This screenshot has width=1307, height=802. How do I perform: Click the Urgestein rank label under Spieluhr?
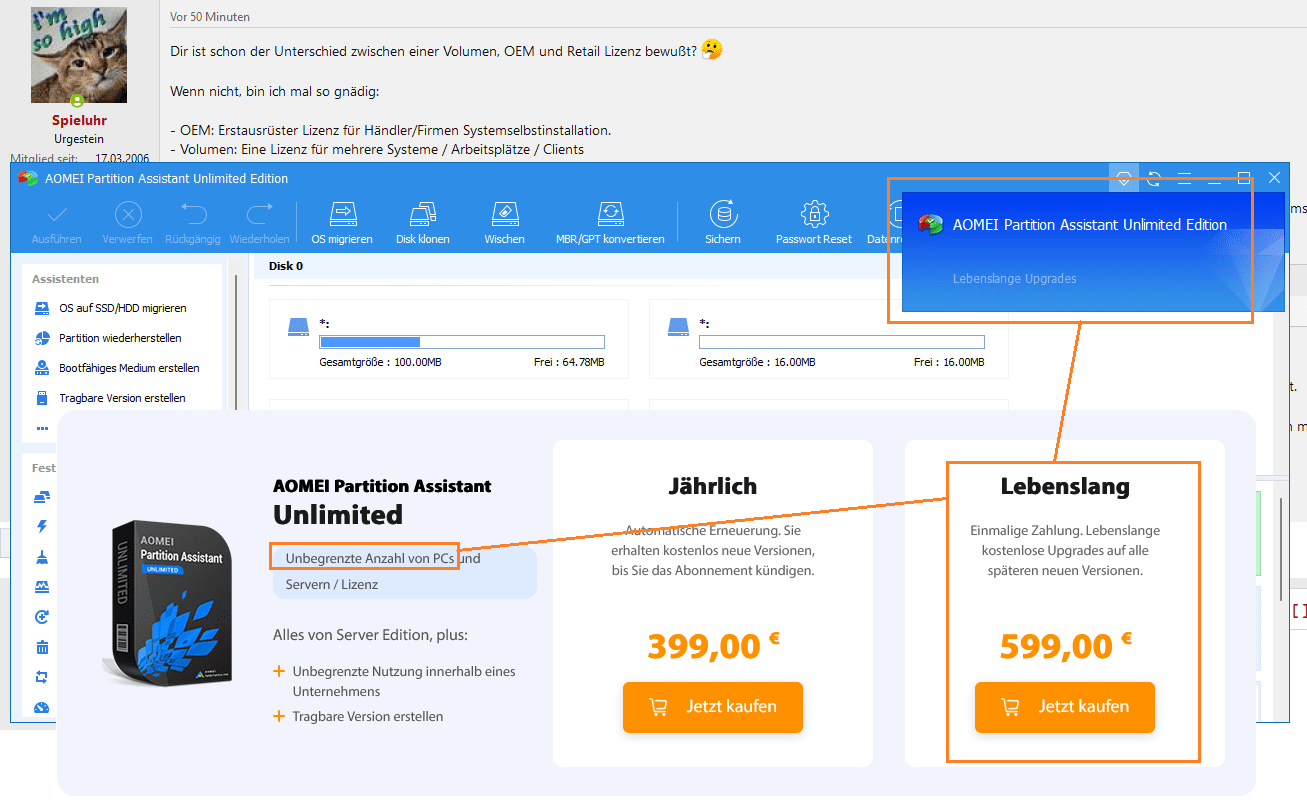(x=79, y=139)
